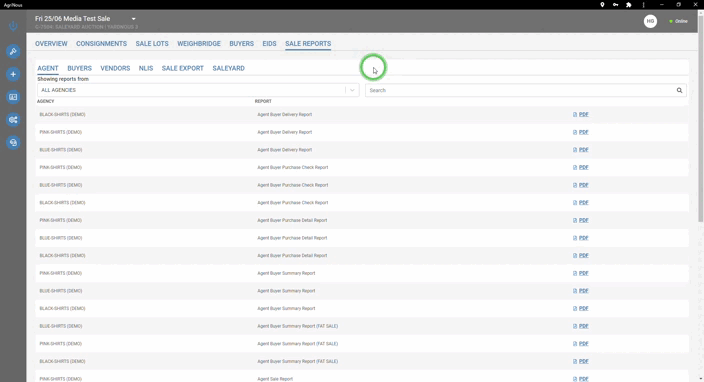Click 'Agent Sale Report' text in the last row
704x382 pixels.
275,379
